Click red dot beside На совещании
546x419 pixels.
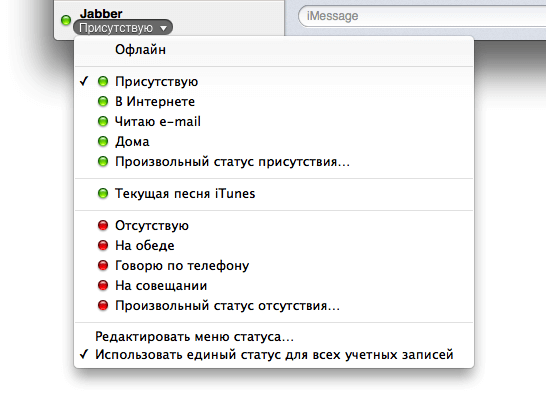point(103,286)
